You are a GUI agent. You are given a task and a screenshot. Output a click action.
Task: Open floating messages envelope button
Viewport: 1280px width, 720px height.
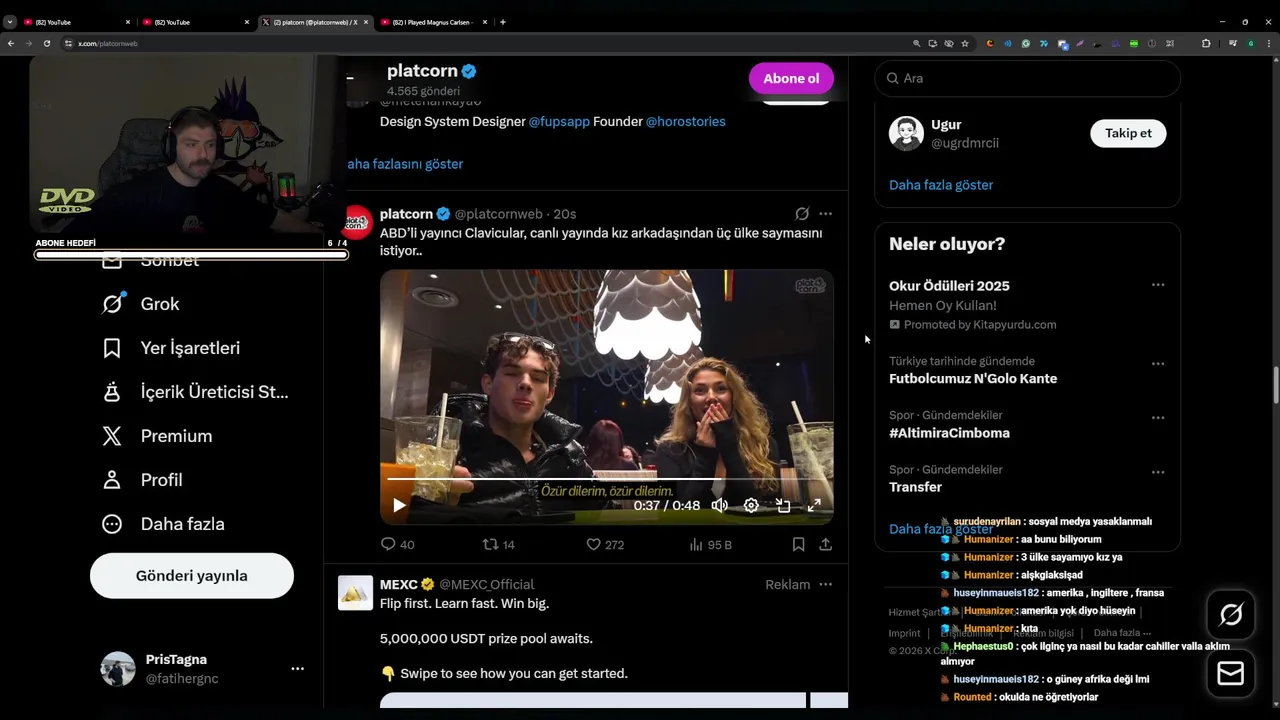(x=1231, y=674)
